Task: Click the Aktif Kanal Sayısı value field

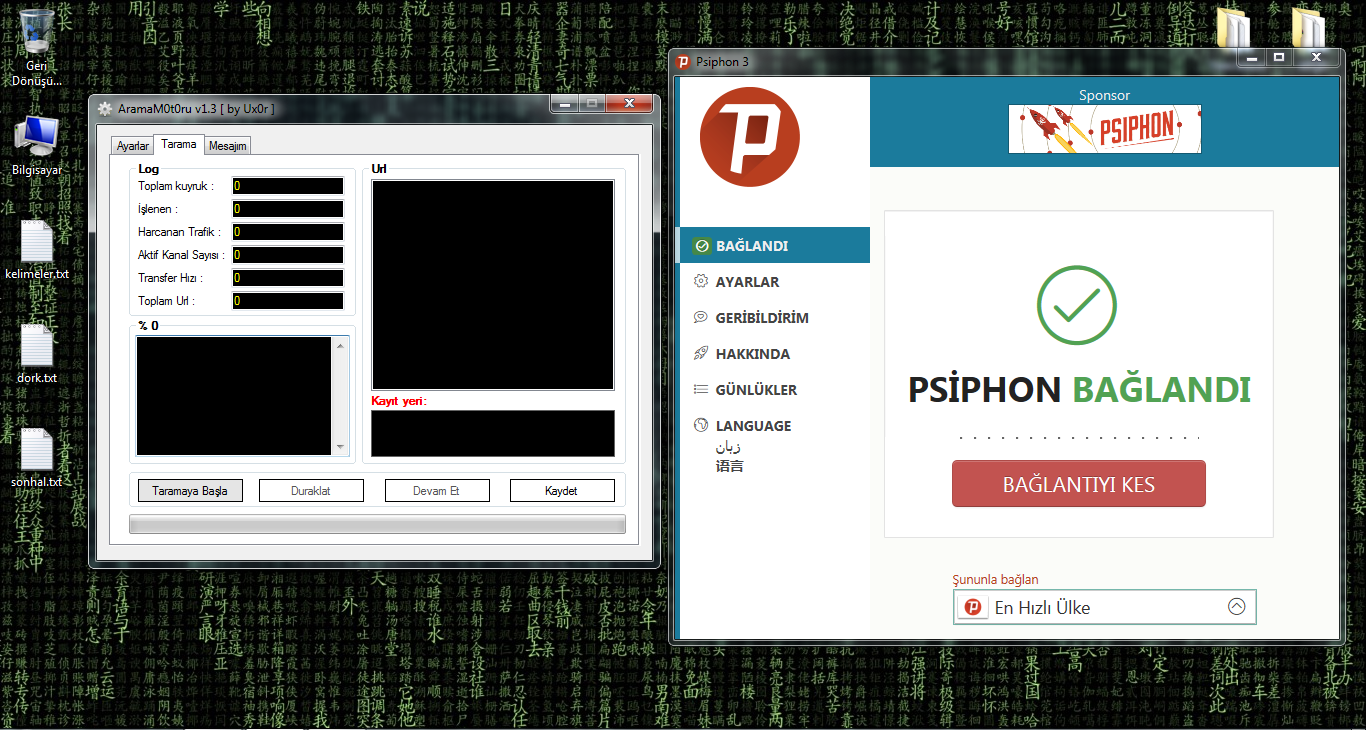Action: [x=288, y=255]
